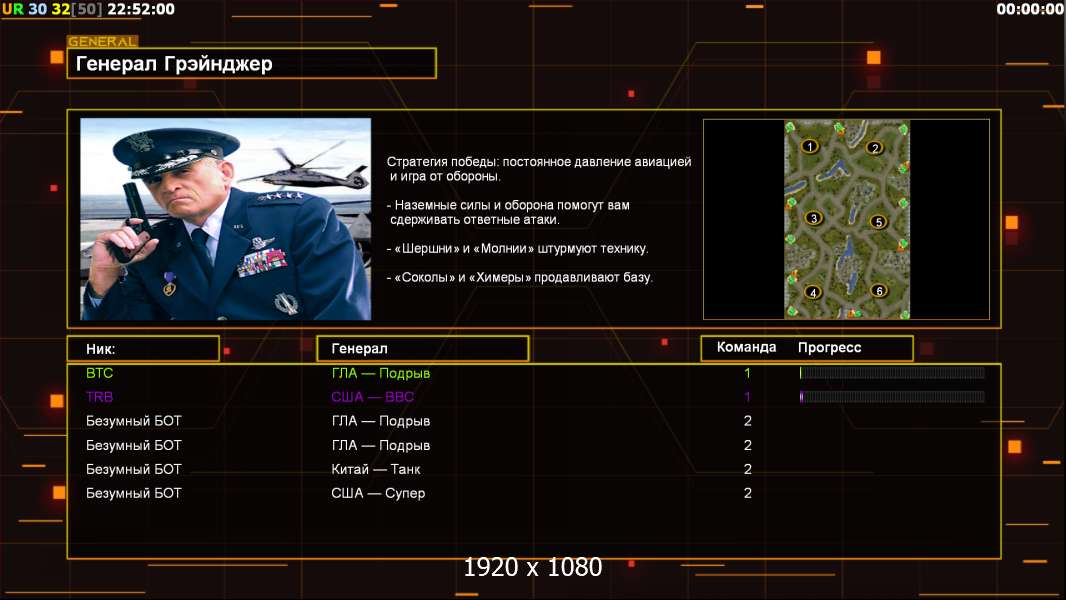This screenshot has height=600, width=1066.
Task: Click the UR indicator in the top-left corner
Action: point(12,9)
